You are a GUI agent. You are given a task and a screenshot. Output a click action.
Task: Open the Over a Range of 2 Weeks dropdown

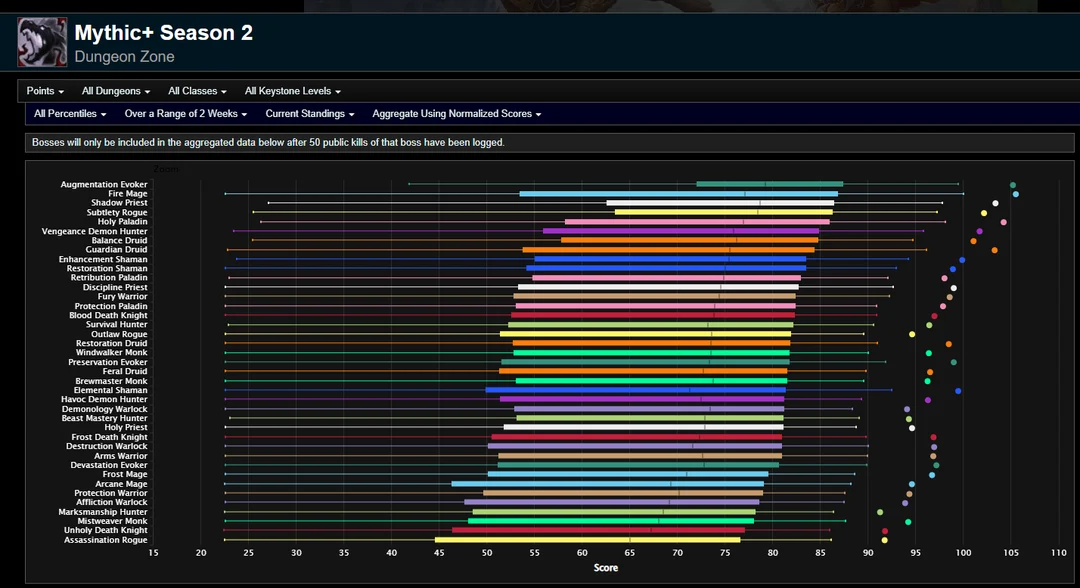(185, 113)
